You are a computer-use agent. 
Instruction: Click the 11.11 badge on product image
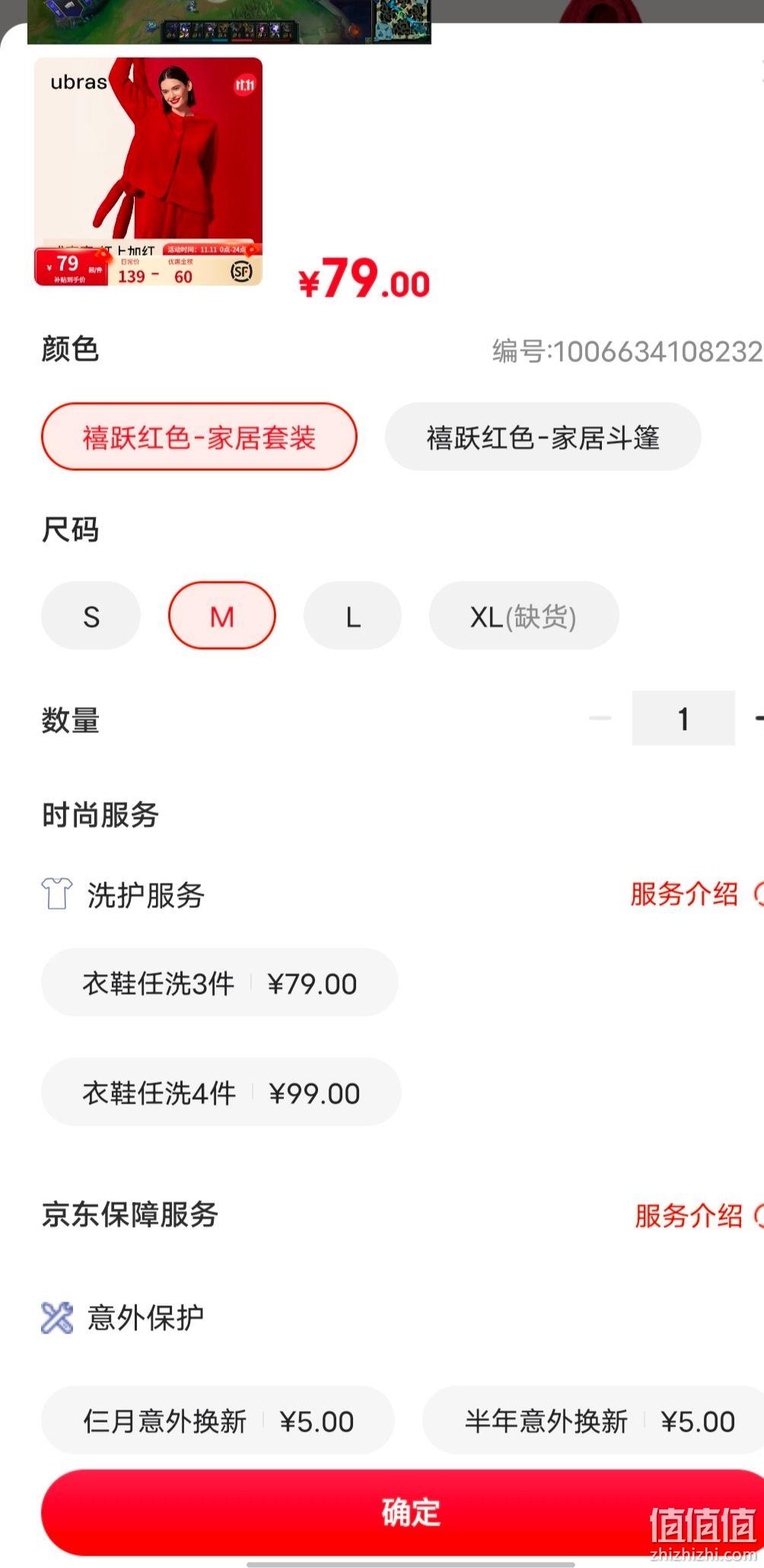click(244, 84)
